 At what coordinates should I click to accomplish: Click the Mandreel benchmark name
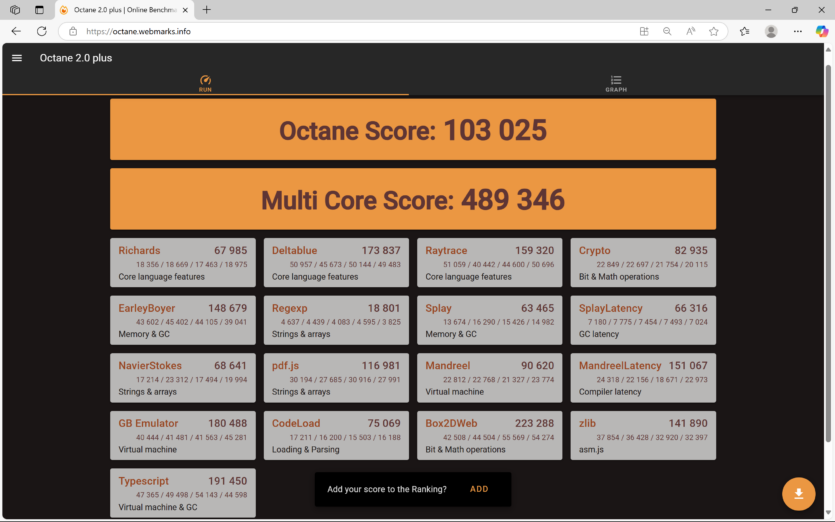pos(447,366)
